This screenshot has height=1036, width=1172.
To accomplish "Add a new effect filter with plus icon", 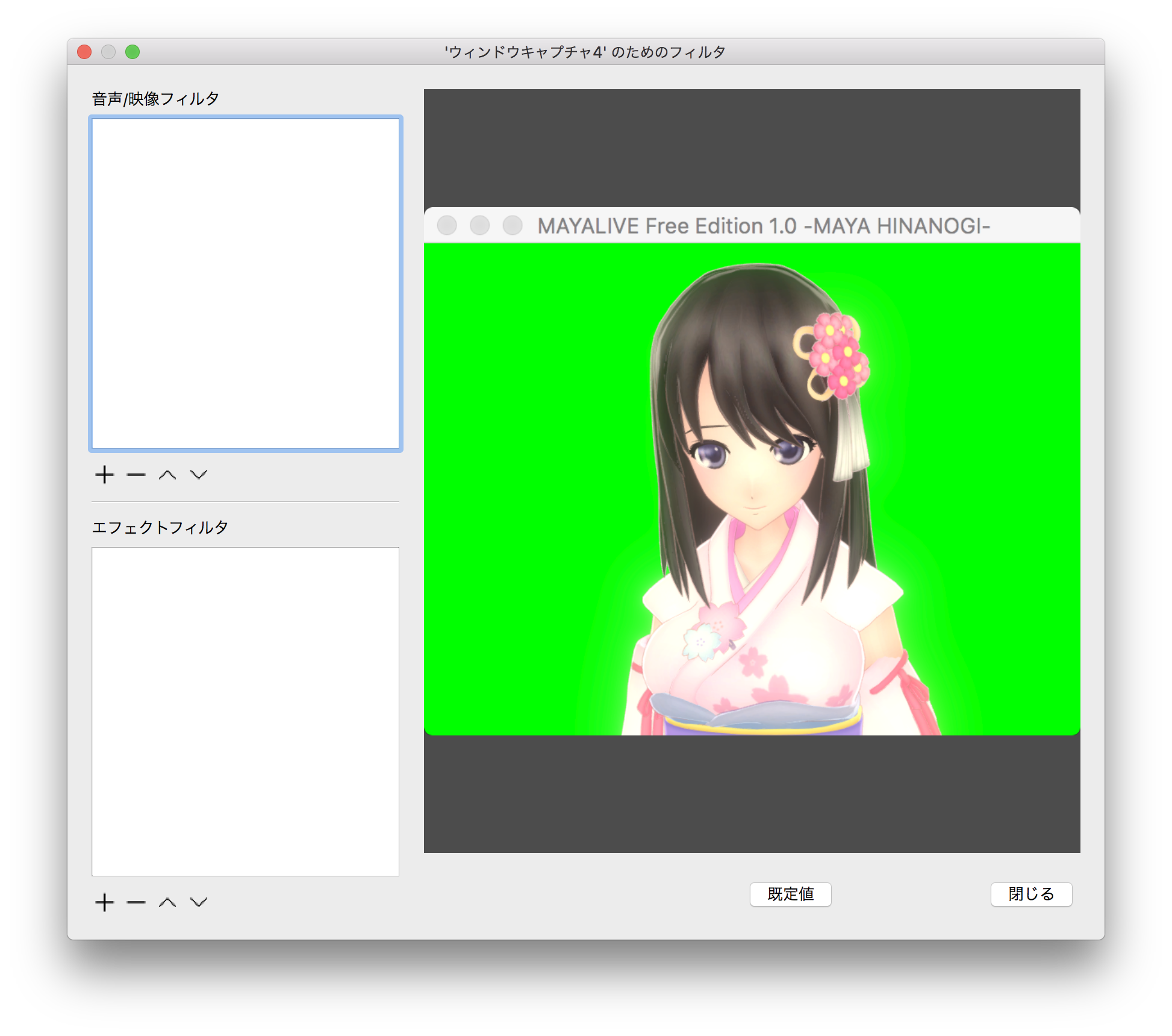I will tap(105, 902).
